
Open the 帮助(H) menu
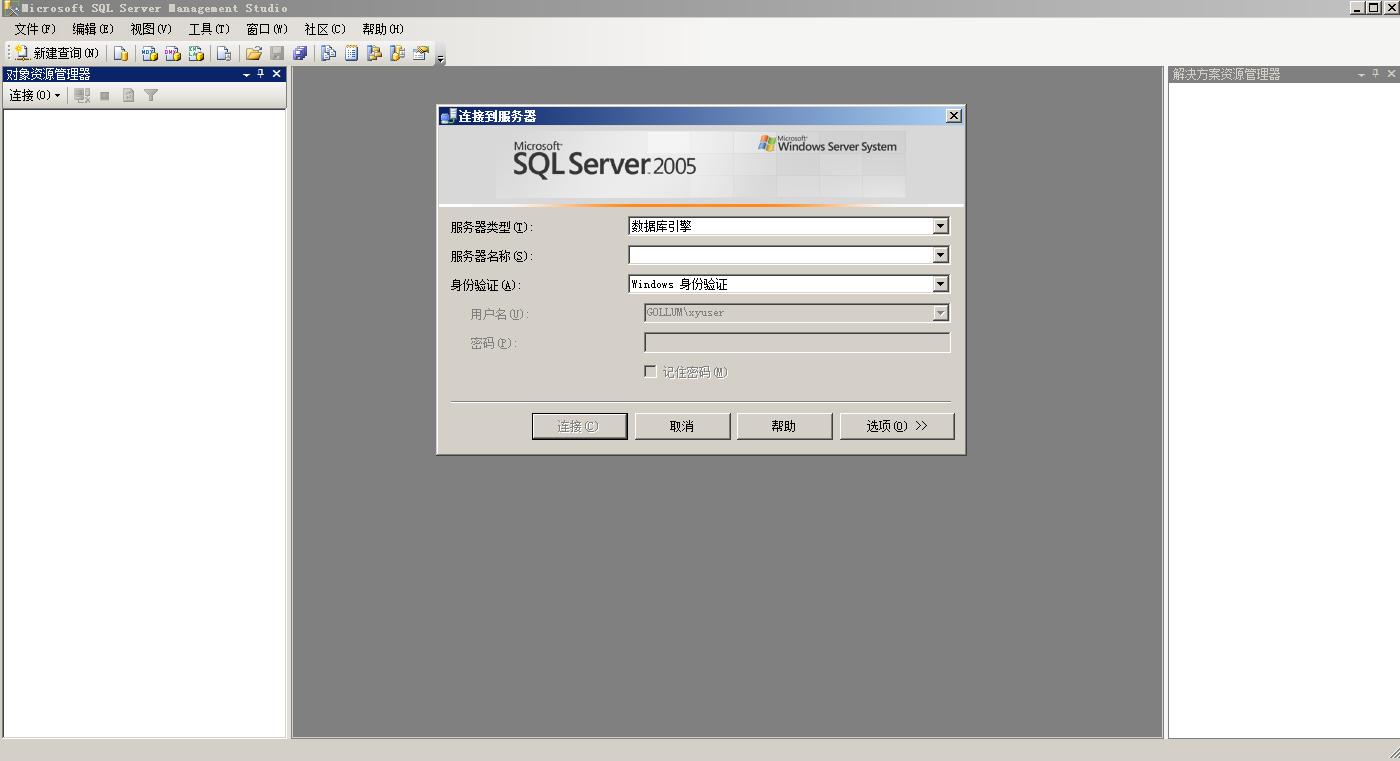click(383, 29)
